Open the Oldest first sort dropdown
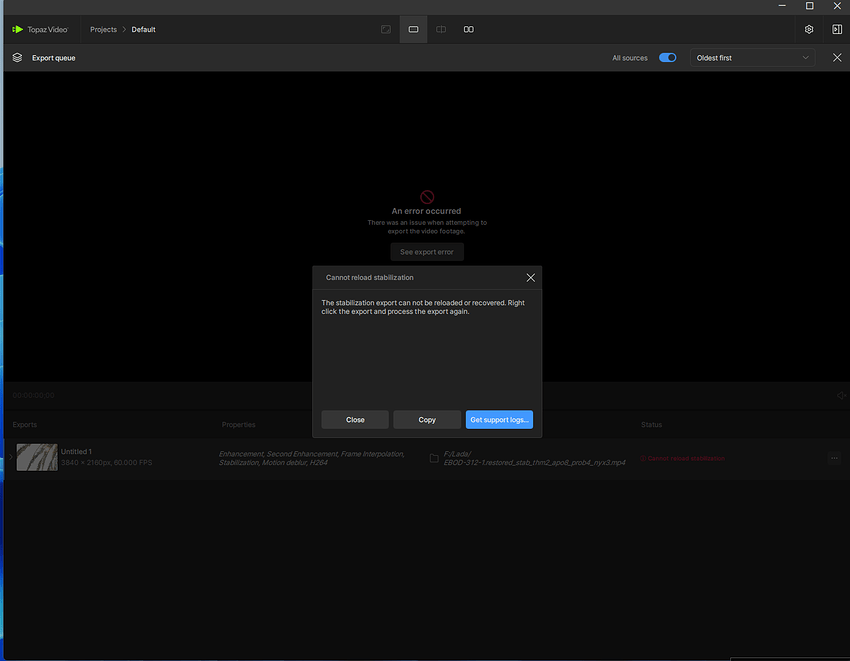850x661 pixels. [x=752, y=57]
